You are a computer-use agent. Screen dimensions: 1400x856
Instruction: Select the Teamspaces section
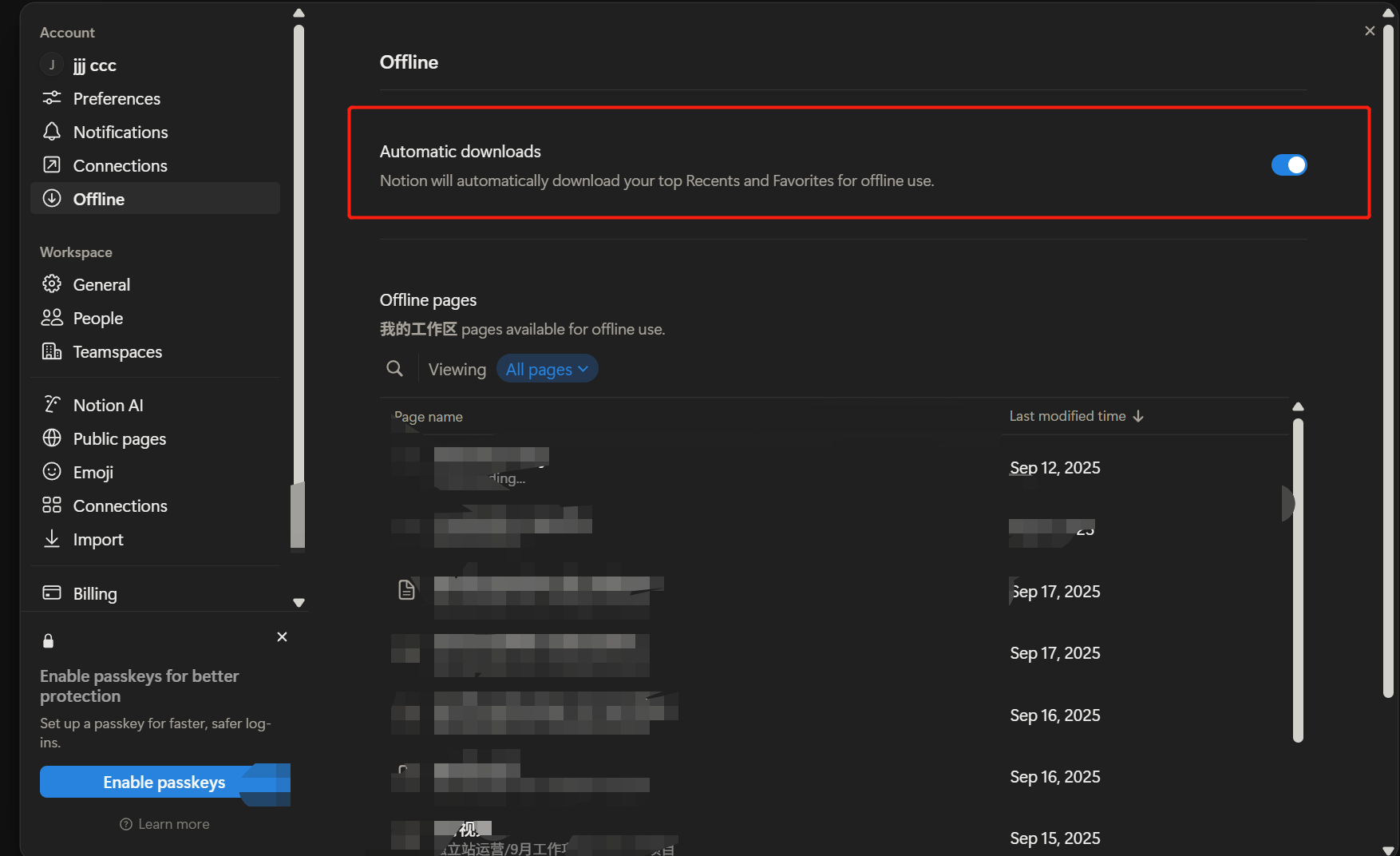(x=155, y=351)
